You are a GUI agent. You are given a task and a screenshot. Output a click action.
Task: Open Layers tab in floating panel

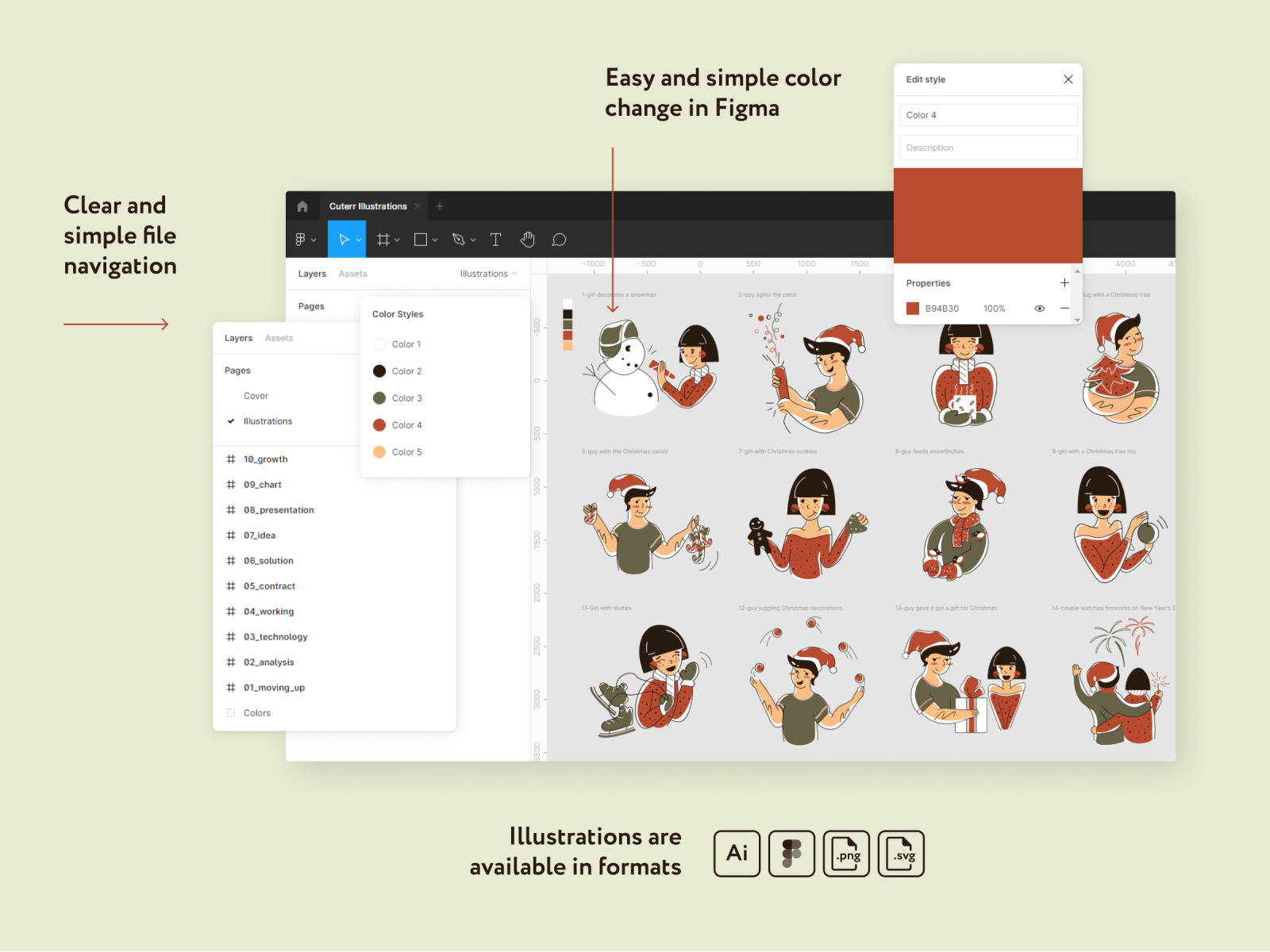click(238, 338)
